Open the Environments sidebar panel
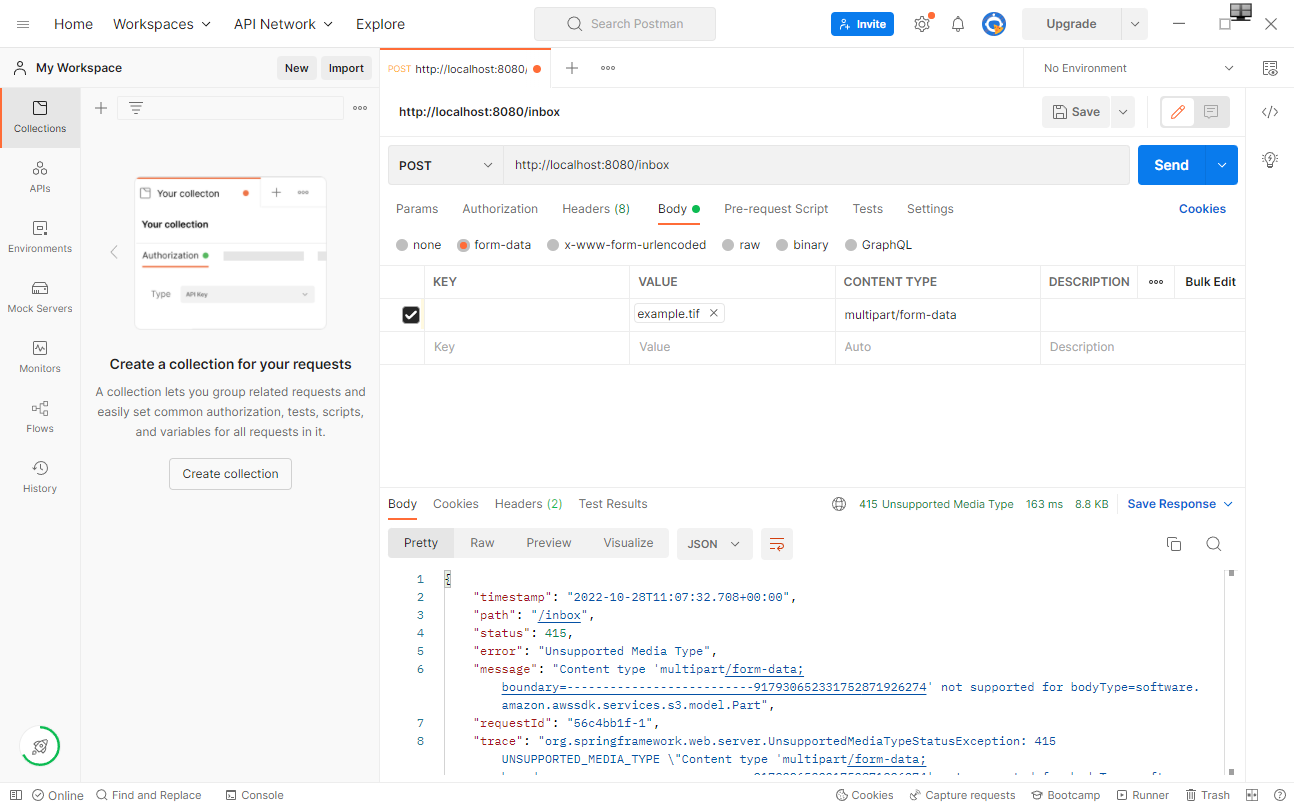 [x=40, y=237]
